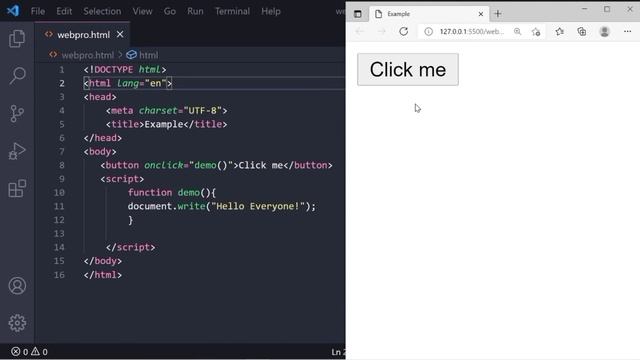The height and width of the screenshot is (360, 640).
Task: Open the Extensions view
Action: pos(17,188)
